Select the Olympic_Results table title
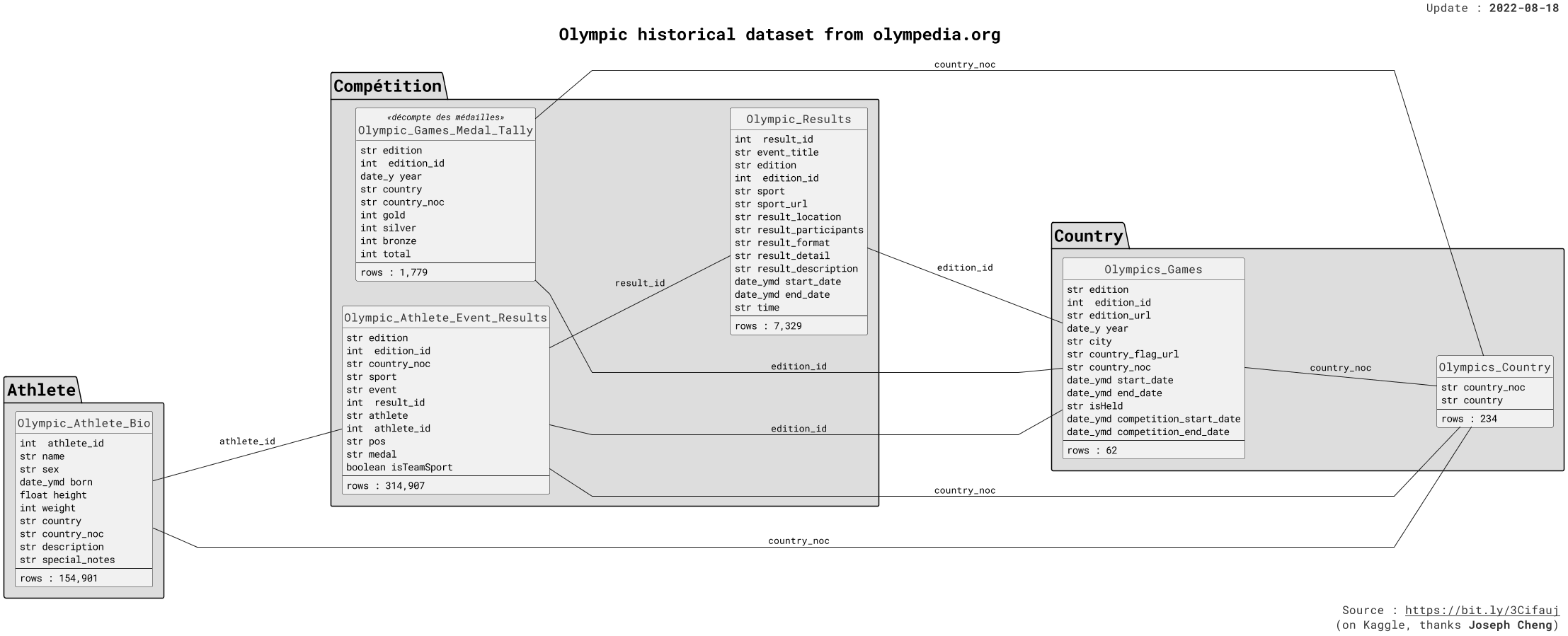This screenshot has height=636, width=1568. point(799,119)
